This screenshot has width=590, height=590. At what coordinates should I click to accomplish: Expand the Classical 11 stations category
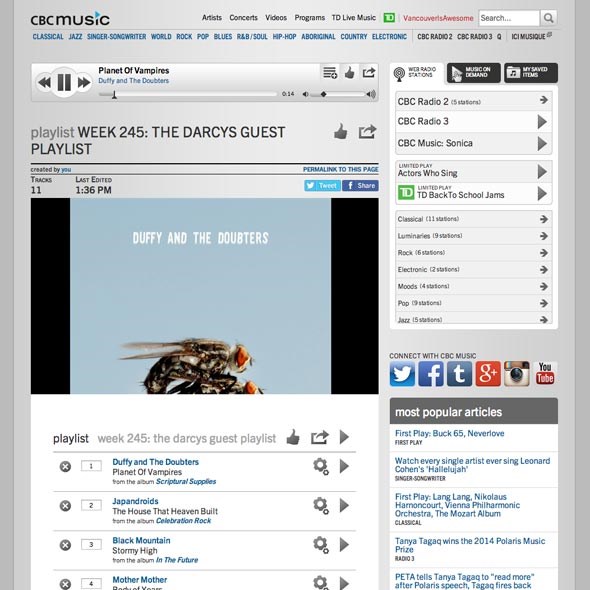click(x=473, y=219)
